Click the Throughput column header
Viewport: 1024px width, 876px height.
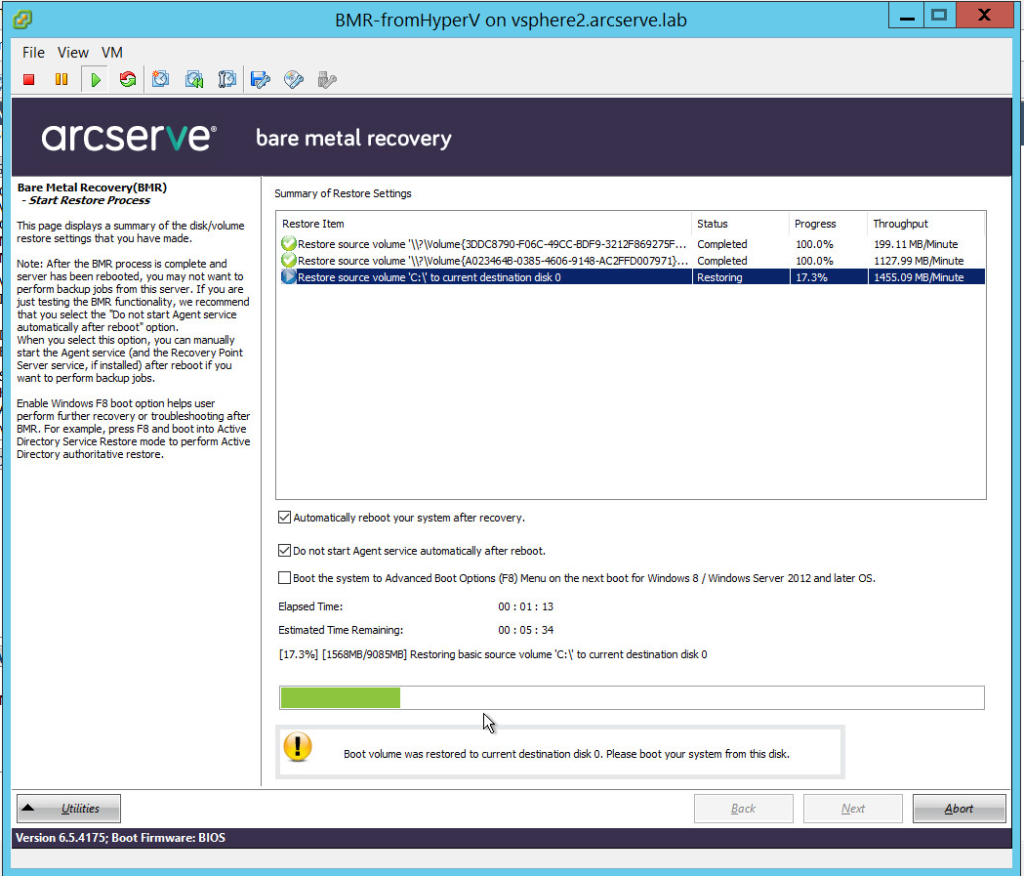click(x=926, y=223)
